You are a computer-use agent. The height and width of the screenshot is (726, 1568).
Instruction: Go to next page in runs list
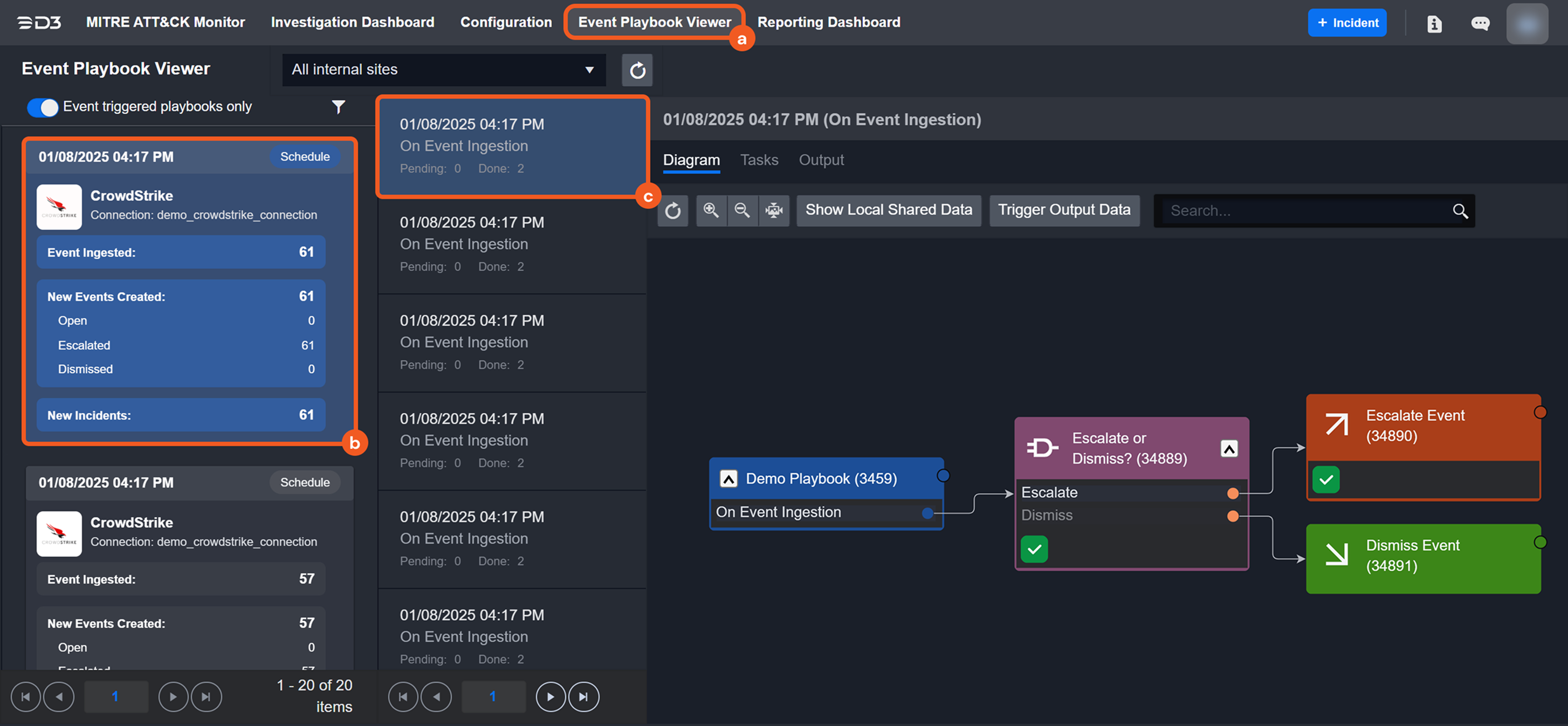(551, 697)
